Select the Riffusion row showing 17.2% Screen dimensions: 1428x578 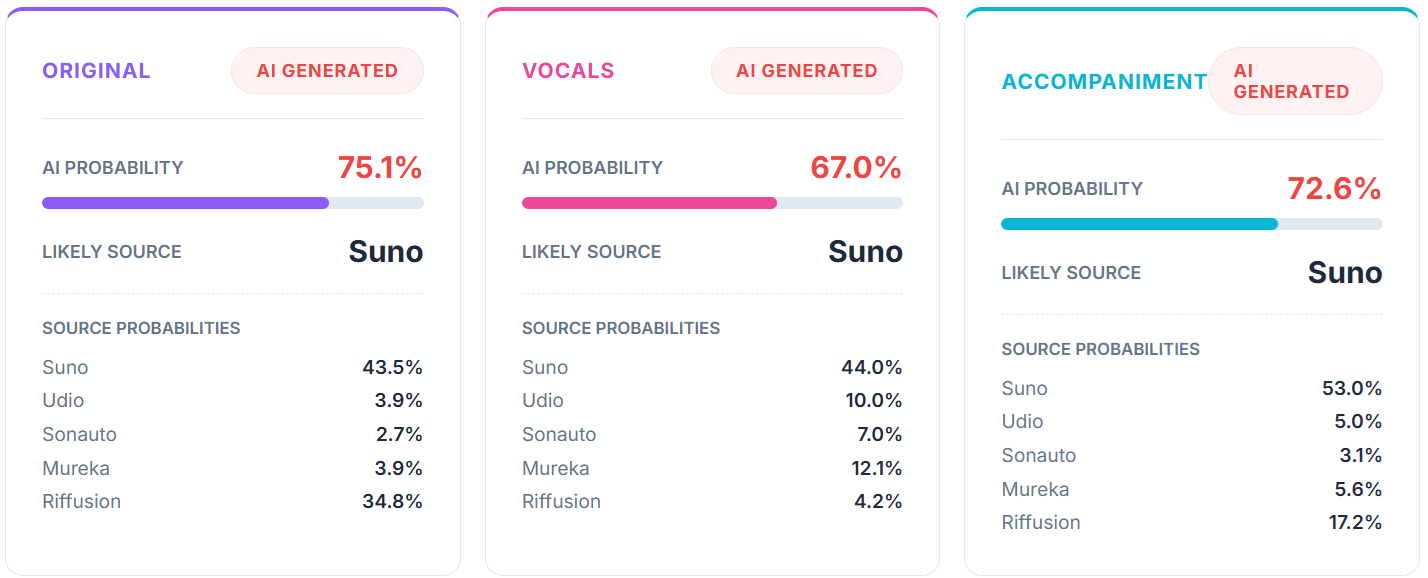1191,522
